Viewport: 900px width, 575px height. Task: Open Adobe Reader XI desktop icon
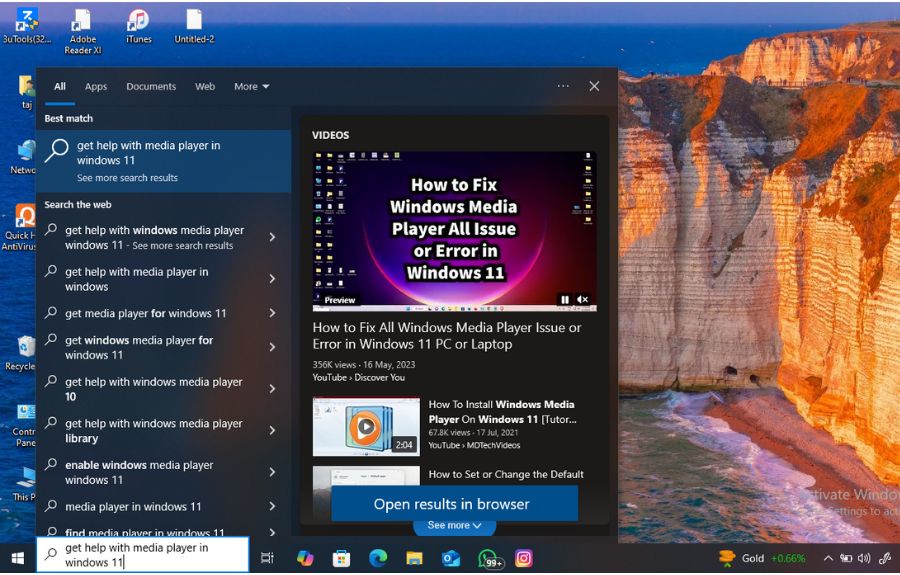83,32
